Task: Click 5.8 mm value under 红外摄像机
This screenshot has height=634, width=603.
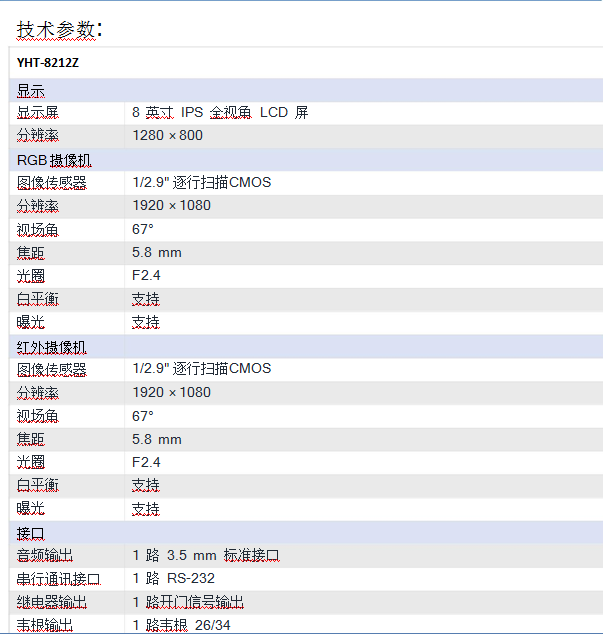Action: point(157,439)
